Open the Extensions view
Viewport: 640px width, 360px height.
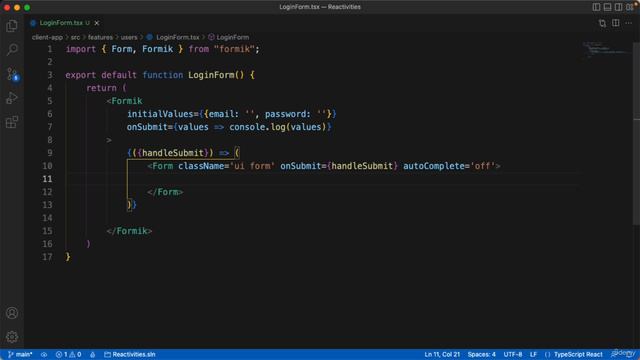(12, 122)
